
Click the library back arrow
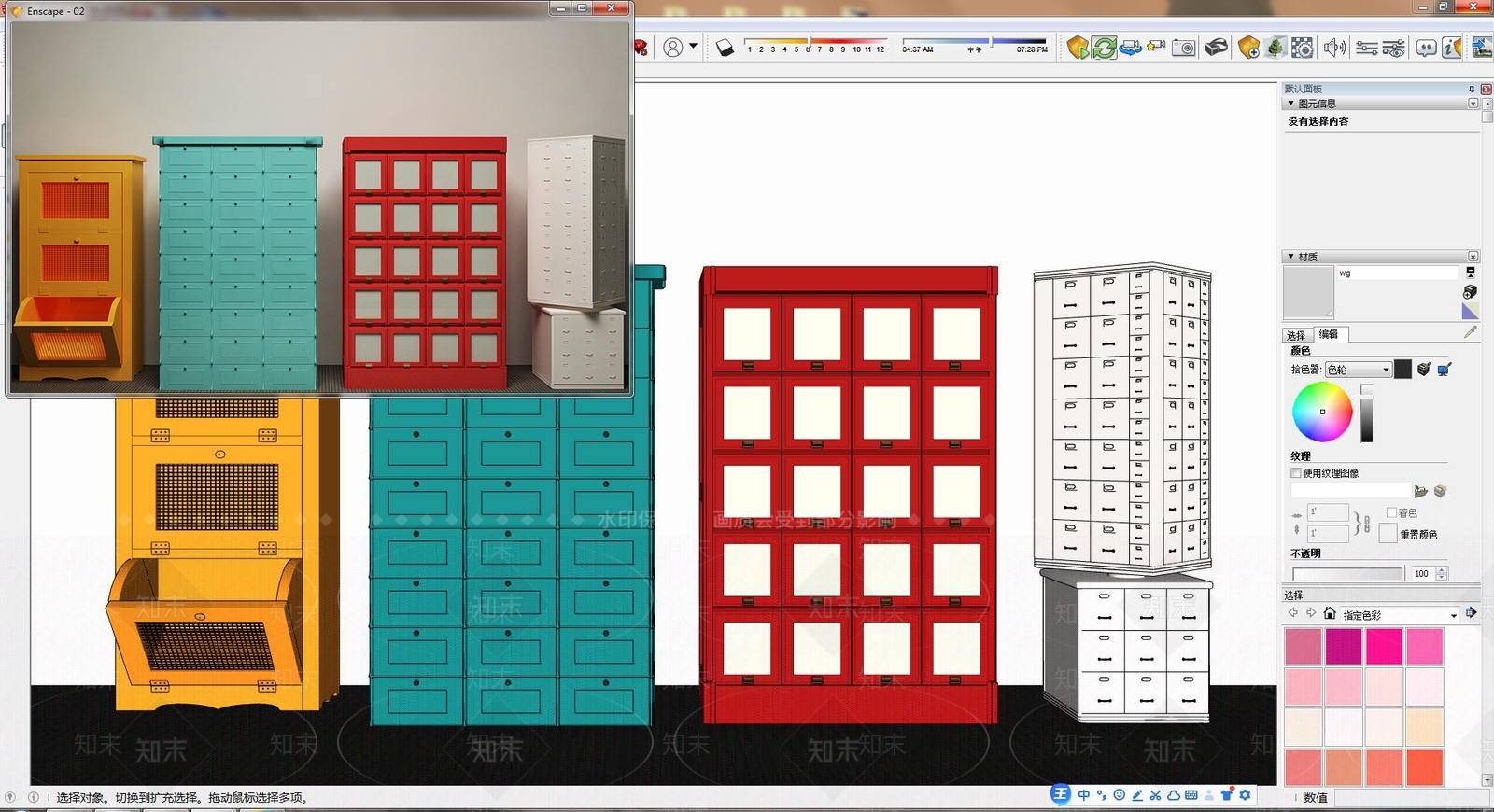click(x=1293, y=613)
